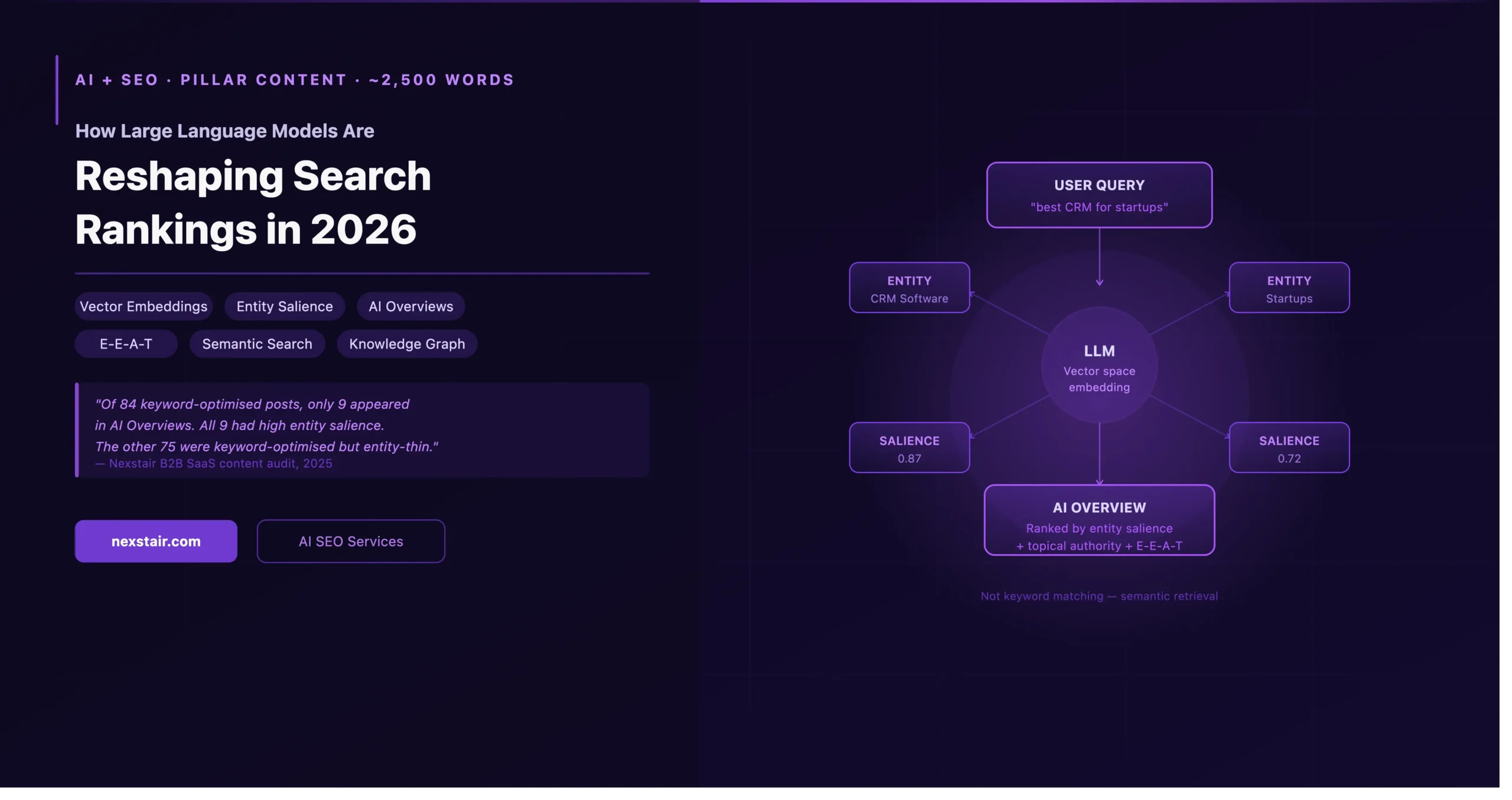Screen dimensions: 1512x800
Task: Click the Knowledge Graph tag
Action: click(407, 344)
